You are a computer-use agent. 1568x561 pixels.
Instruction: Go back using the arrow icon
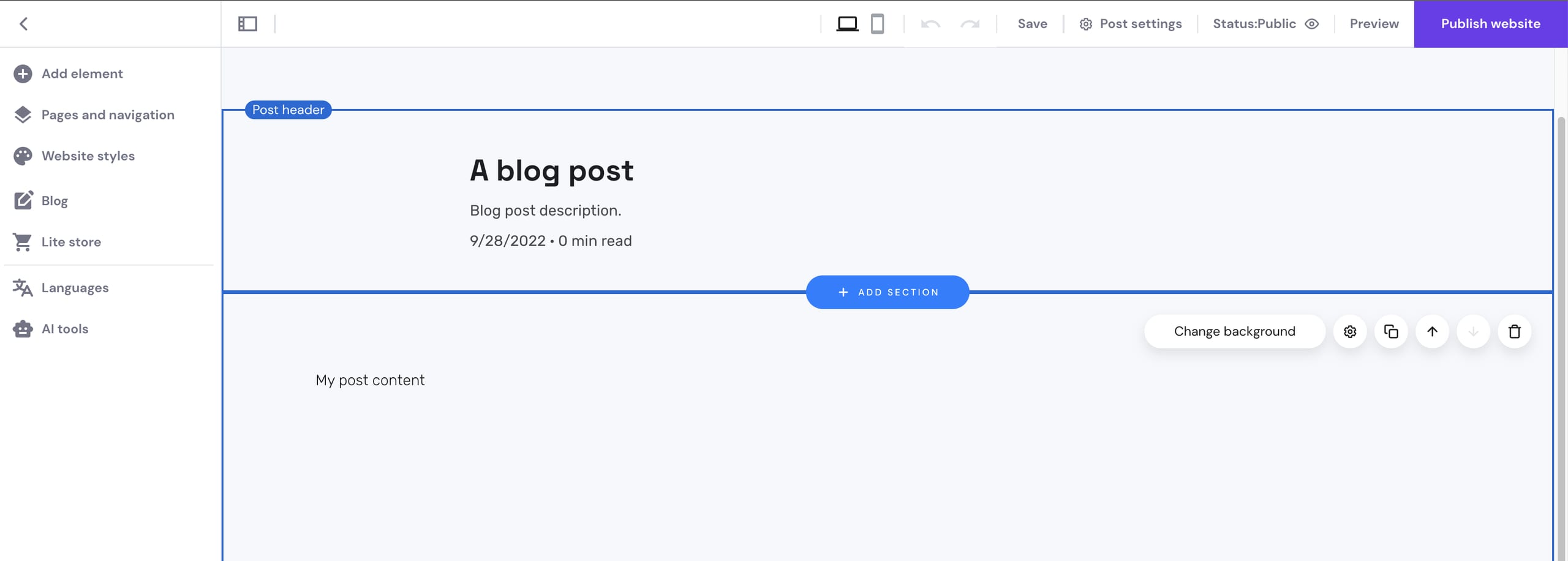coord(23,24)
